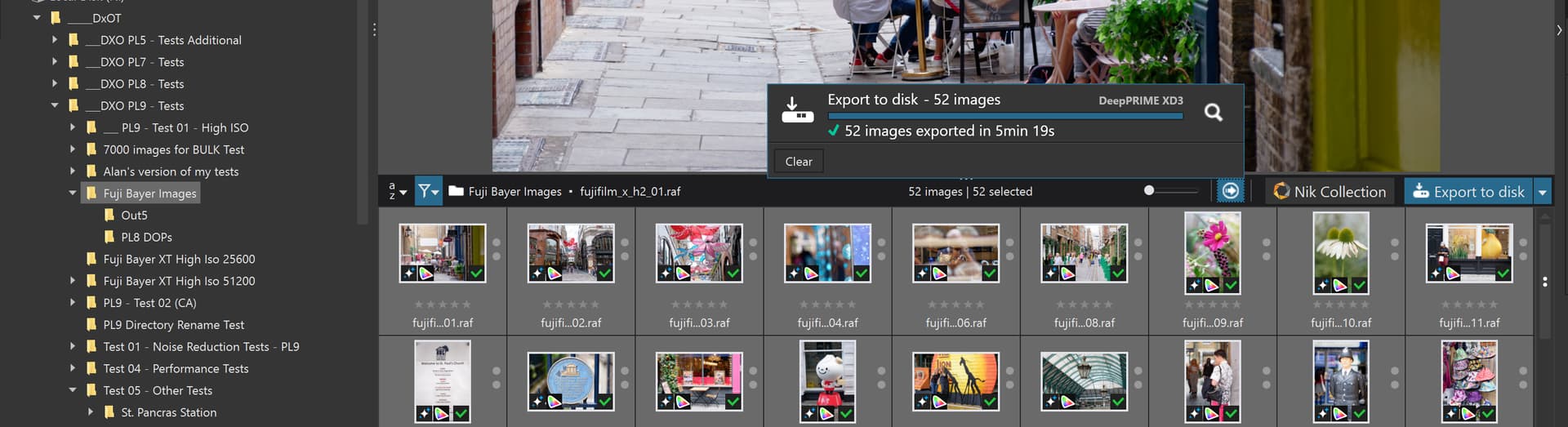Adjust the thumbnail size slider
The height and width of the screenshot is (427, 1568).
(1149, 190)
